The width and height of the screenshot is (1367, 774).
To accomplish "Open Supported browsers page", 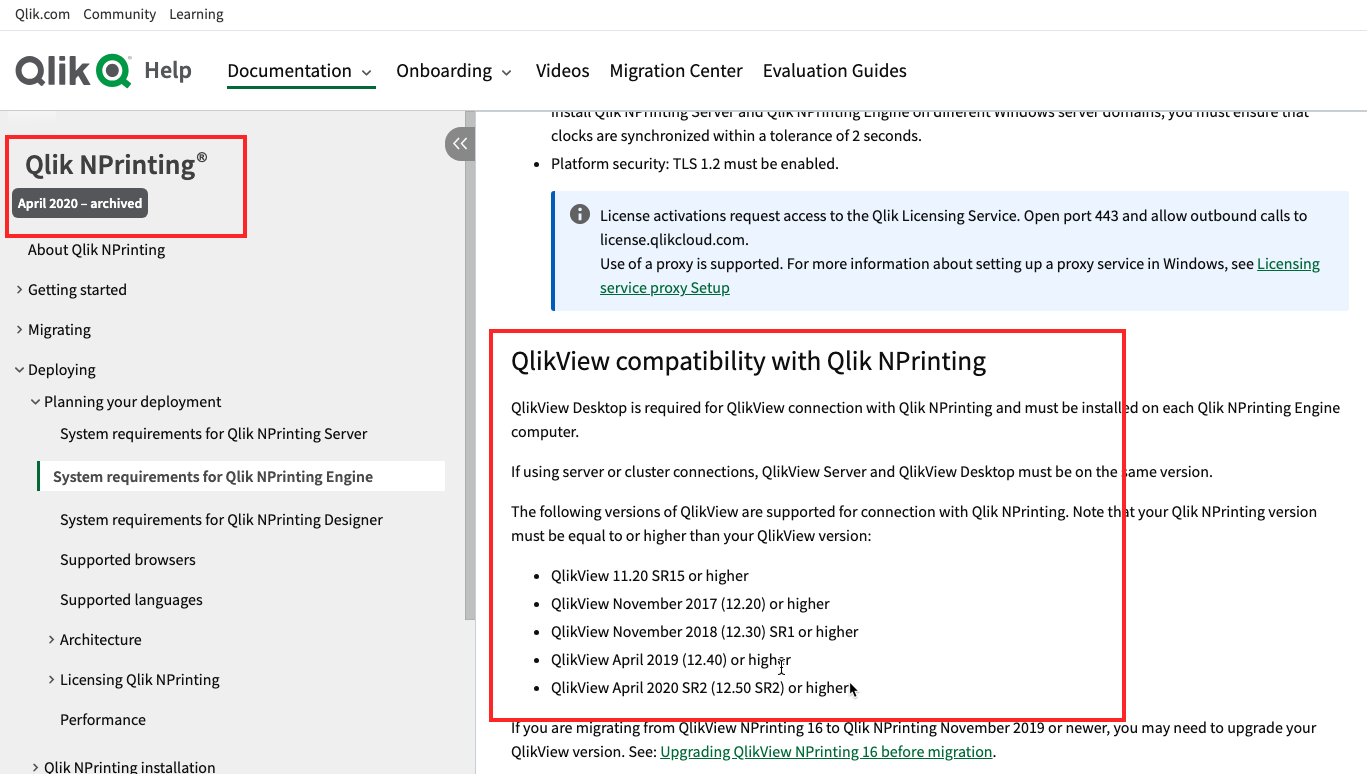I will (x=128, y=560).
